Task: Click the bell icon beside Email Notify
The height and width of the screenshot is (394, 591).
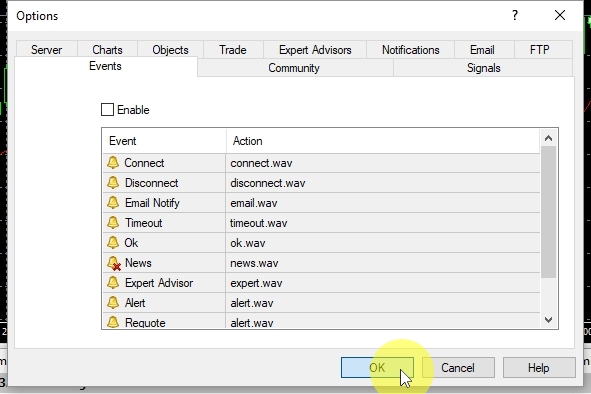Action: tap(113, 203)
